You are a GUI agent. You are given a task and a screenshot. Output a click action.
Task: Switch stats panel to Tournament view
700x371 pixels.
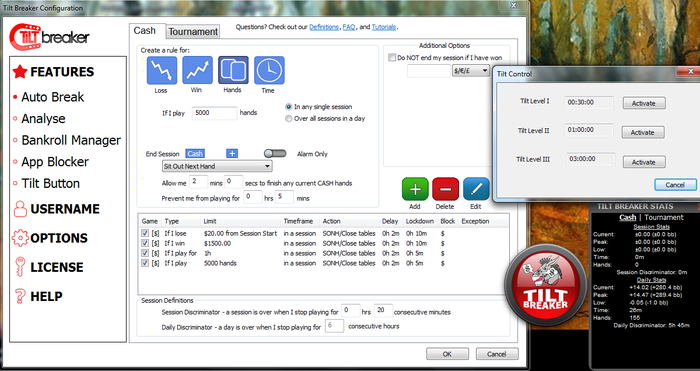pos(664,217)
